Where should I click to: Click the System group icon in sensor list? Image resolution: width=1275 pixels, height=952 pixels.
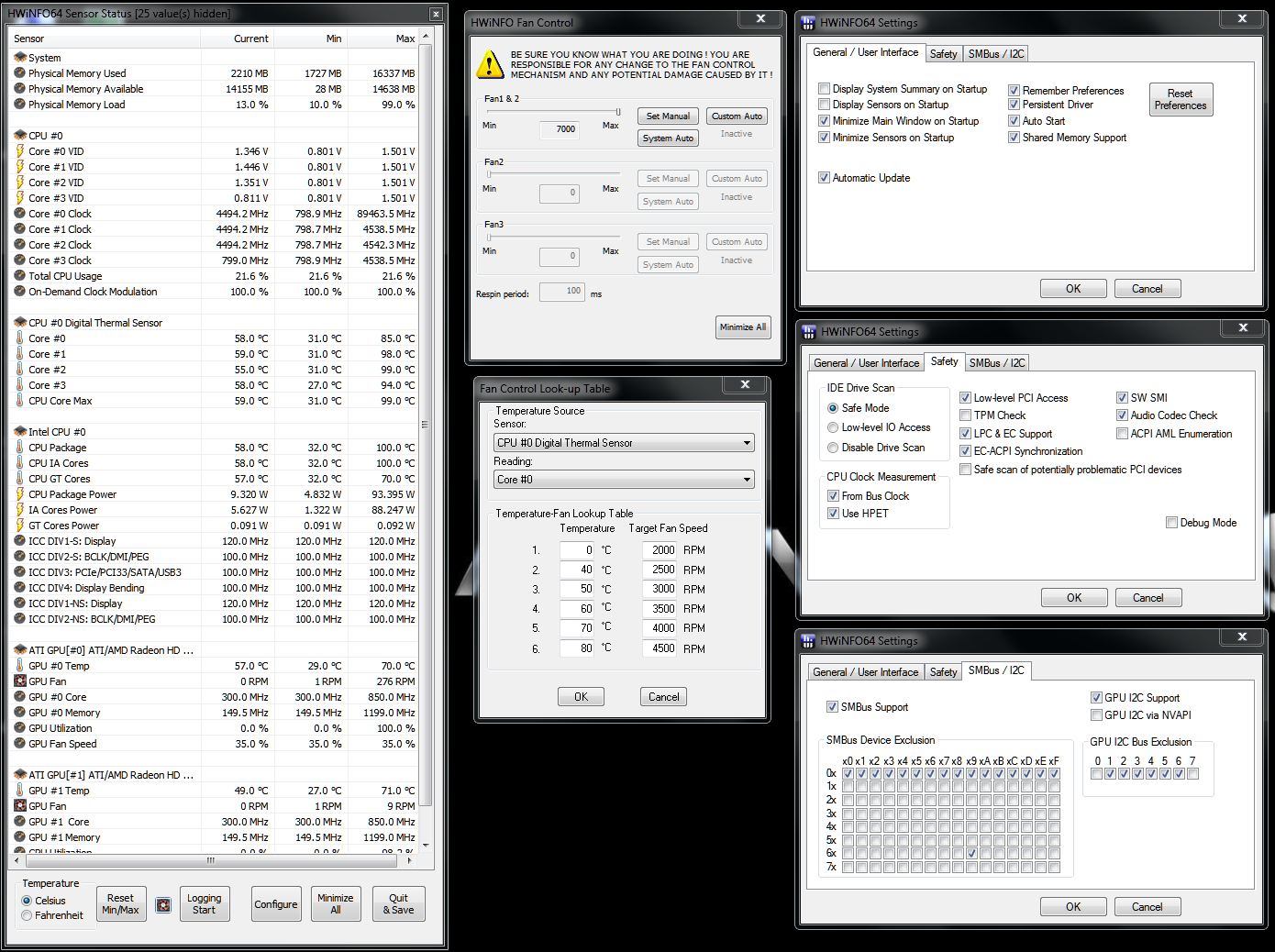[x=20, y=58]
